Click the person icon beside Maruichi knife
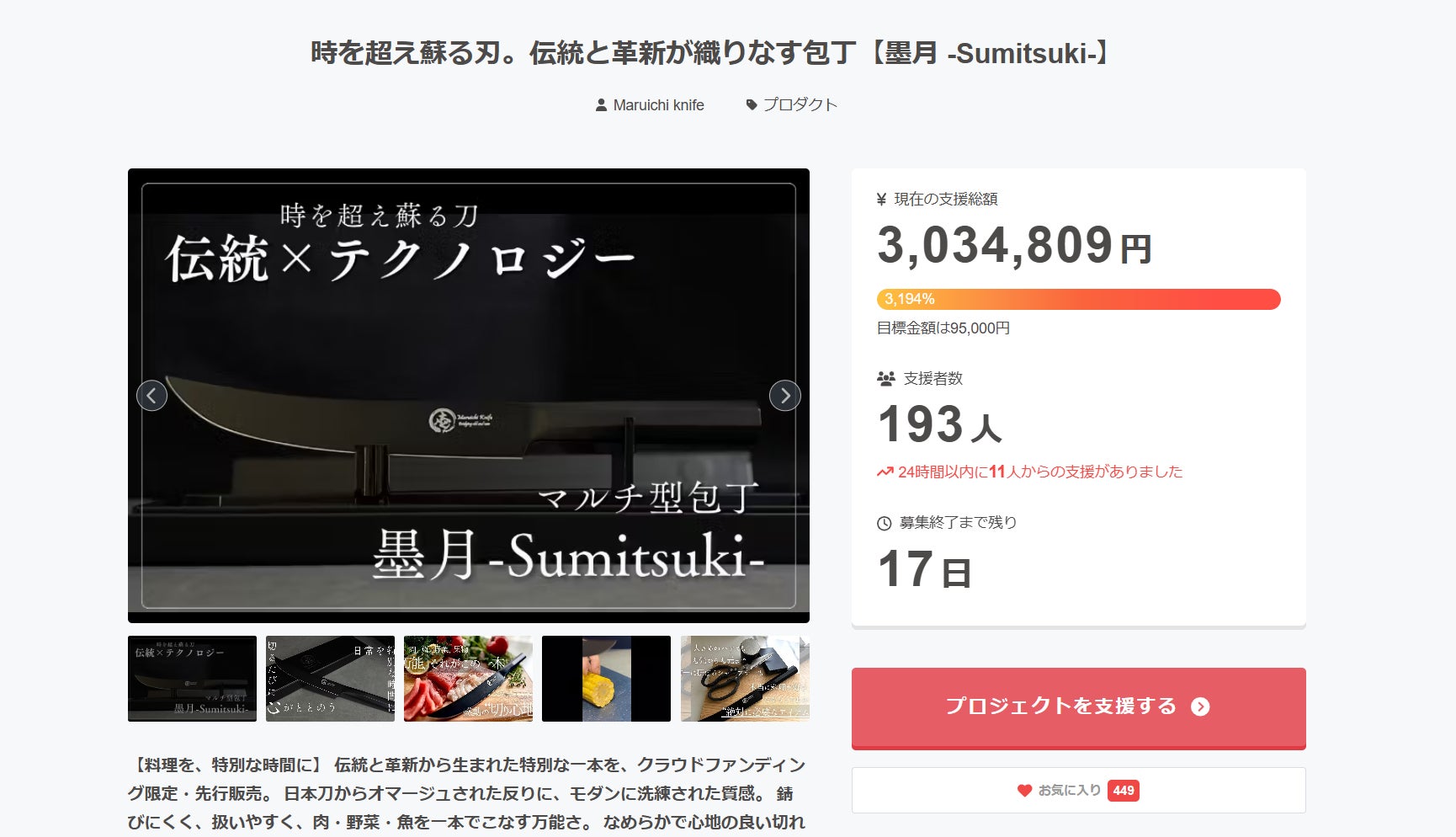The image size is (1456, 837). pyautogui.click(x=601, y=105)
